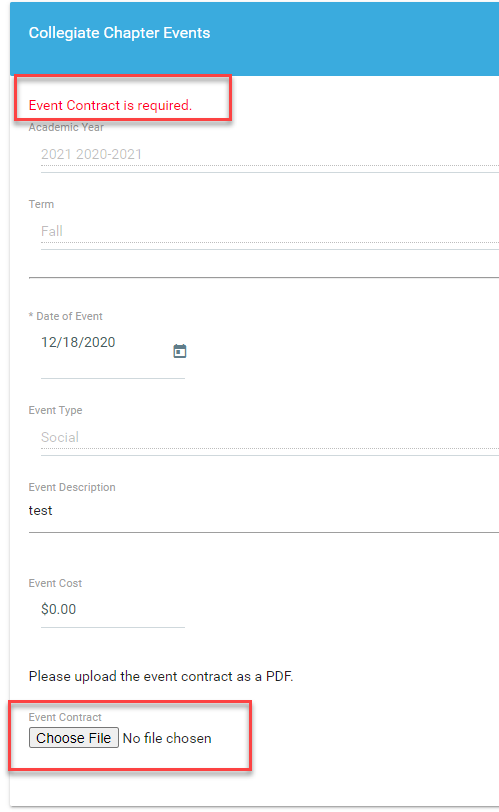Viewport: 499px width, 812px height.
Task: Select the Event Cost field showing $0.00
Action: click(113, 609)
